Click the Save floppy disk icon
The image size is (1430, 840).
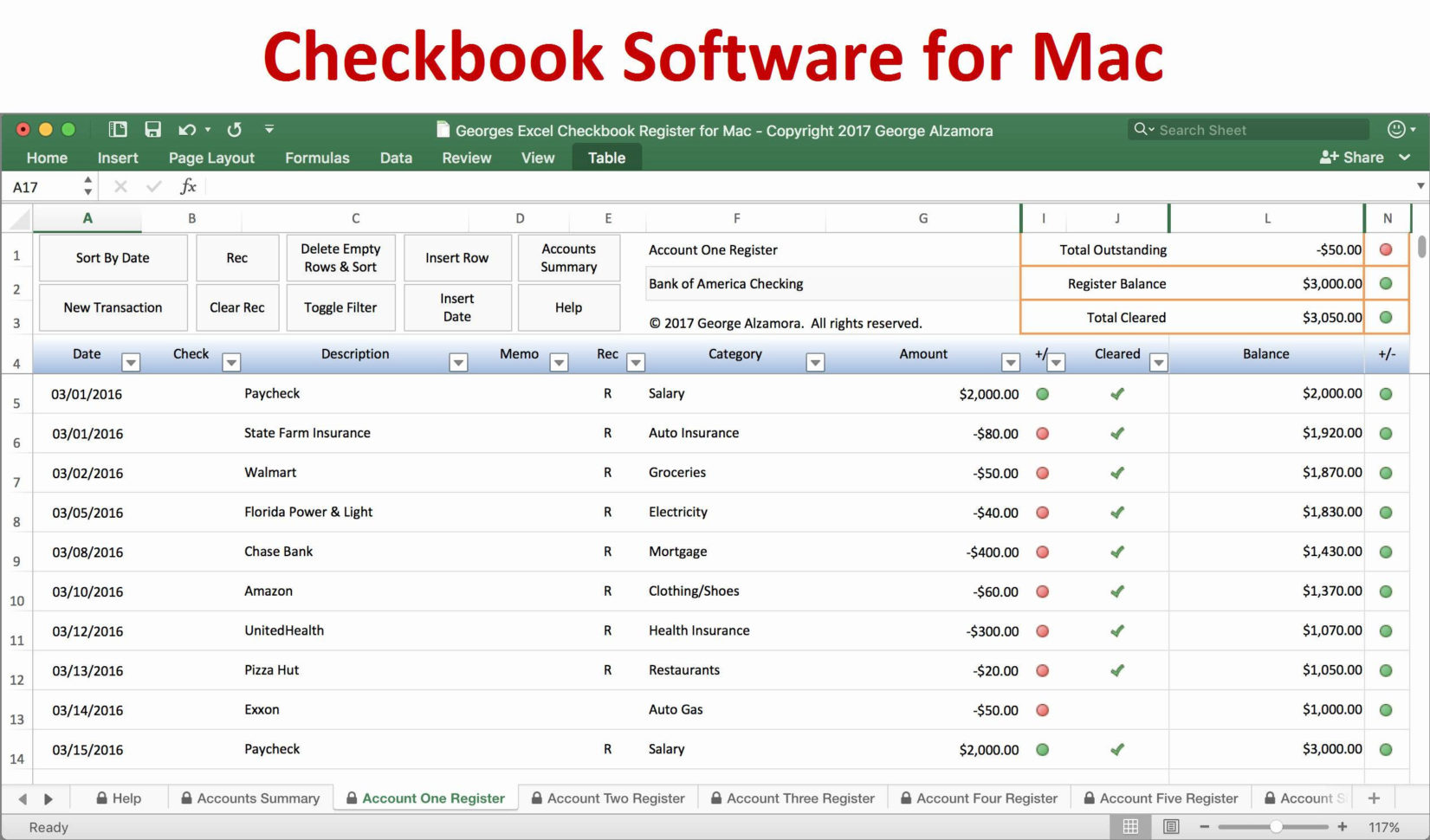tap(153, 130)
